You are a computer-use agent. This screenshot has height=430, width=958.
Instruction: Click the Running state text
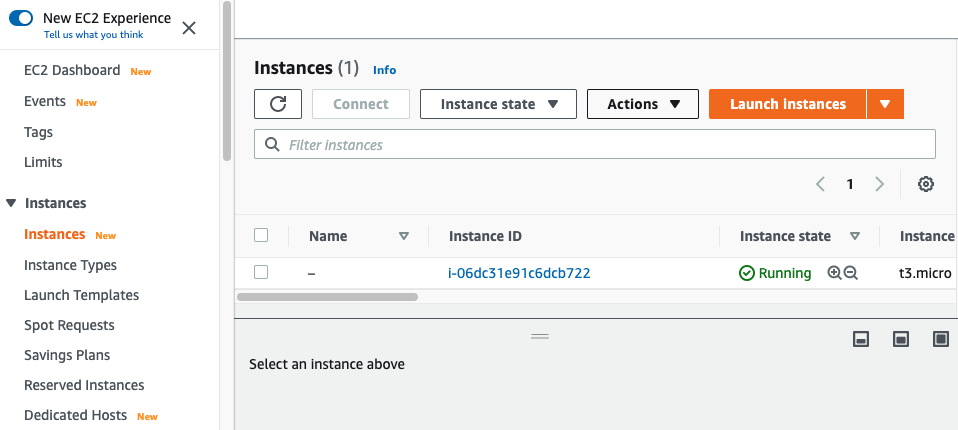click(784, 273)
